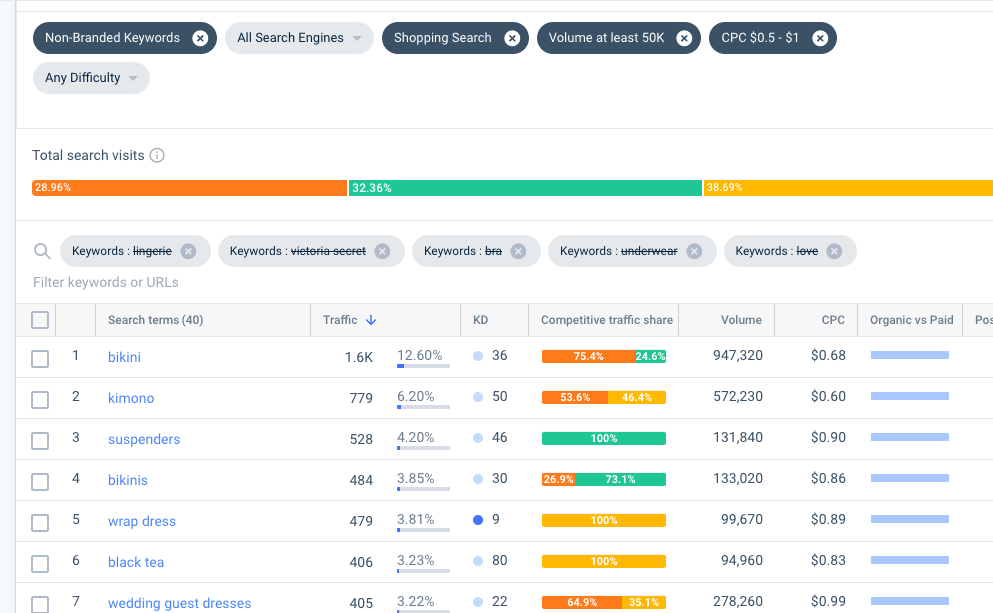Open the bikinis keyword link
The height and width of the screenshot is (613, 993).
pos(127,481)
